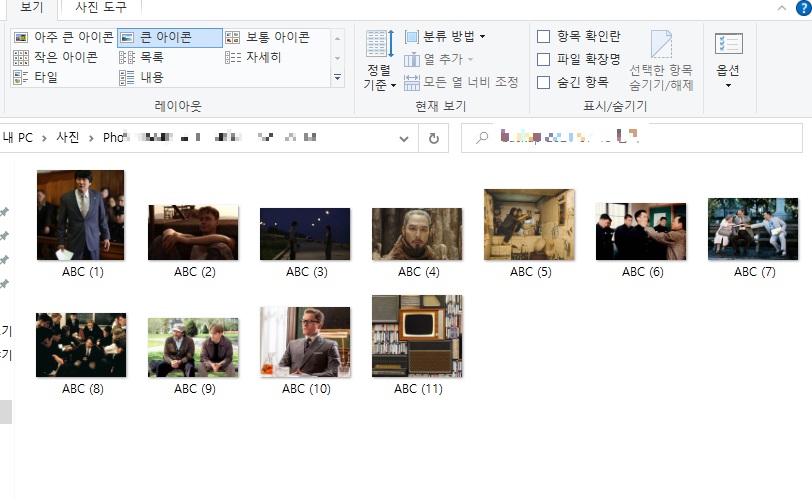Open the 분류 방법 group-by dropdown
Image resolution: width=812 pixels, height=499 pixels.
[x=445, y=36]
